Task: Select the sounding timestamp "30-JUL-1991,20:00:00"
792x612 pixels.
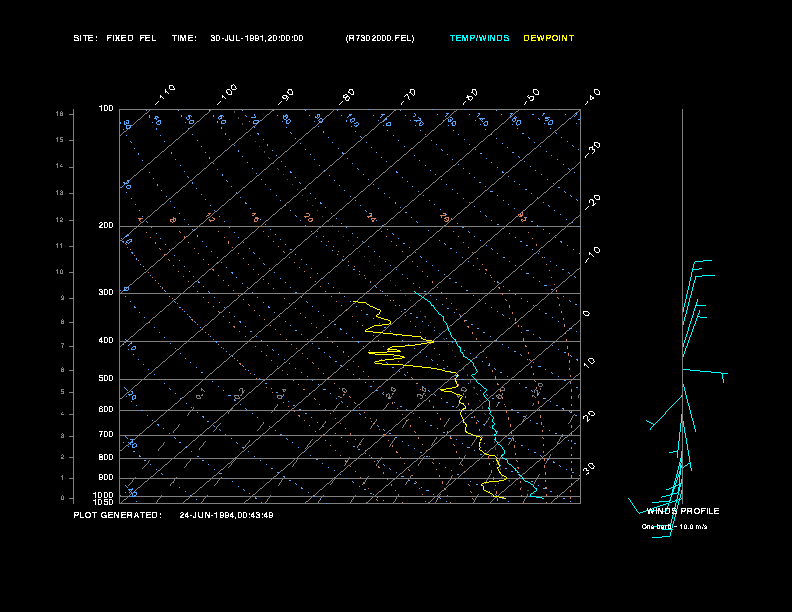Action: [x=257, y=38]
